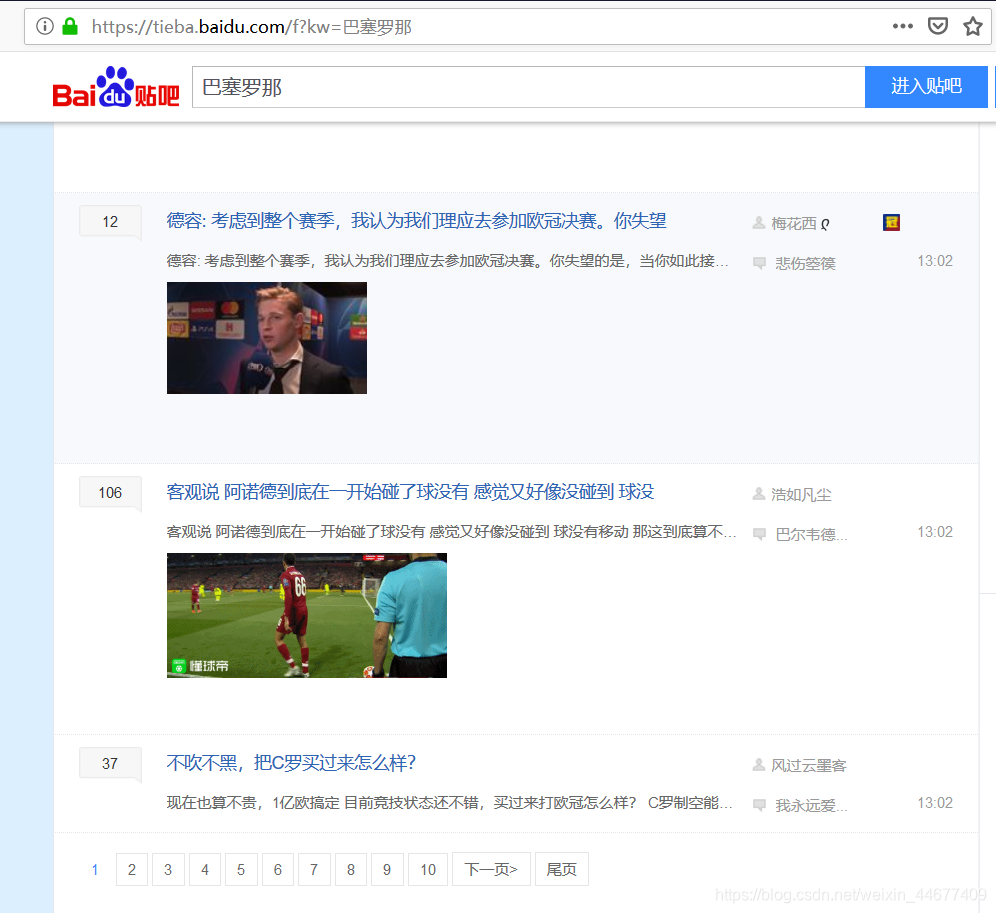The height and width of the screenshot is (913, 996).
Task: Go to page 9 of thread list
Action: point(387,869)
